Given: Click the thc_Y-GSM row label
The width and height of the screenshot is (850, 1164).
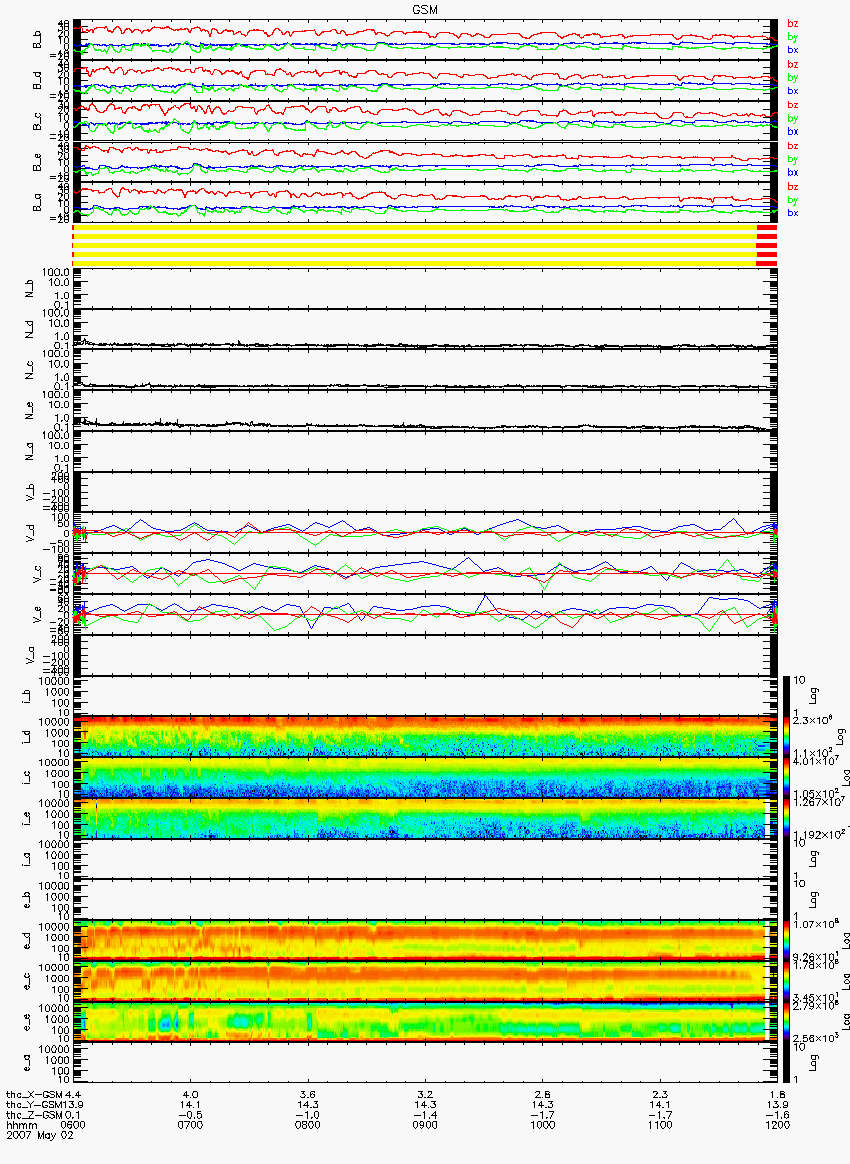Looking at the screenshot, I should 34,1105.
